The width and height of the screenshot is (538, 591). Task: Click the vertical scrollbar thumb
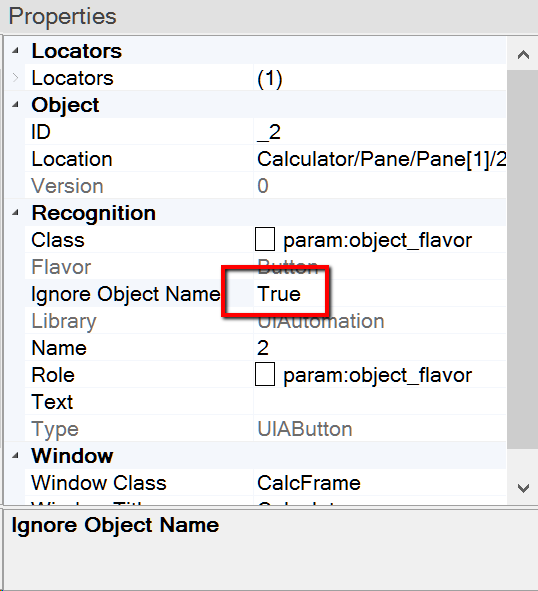pos(523,259)
